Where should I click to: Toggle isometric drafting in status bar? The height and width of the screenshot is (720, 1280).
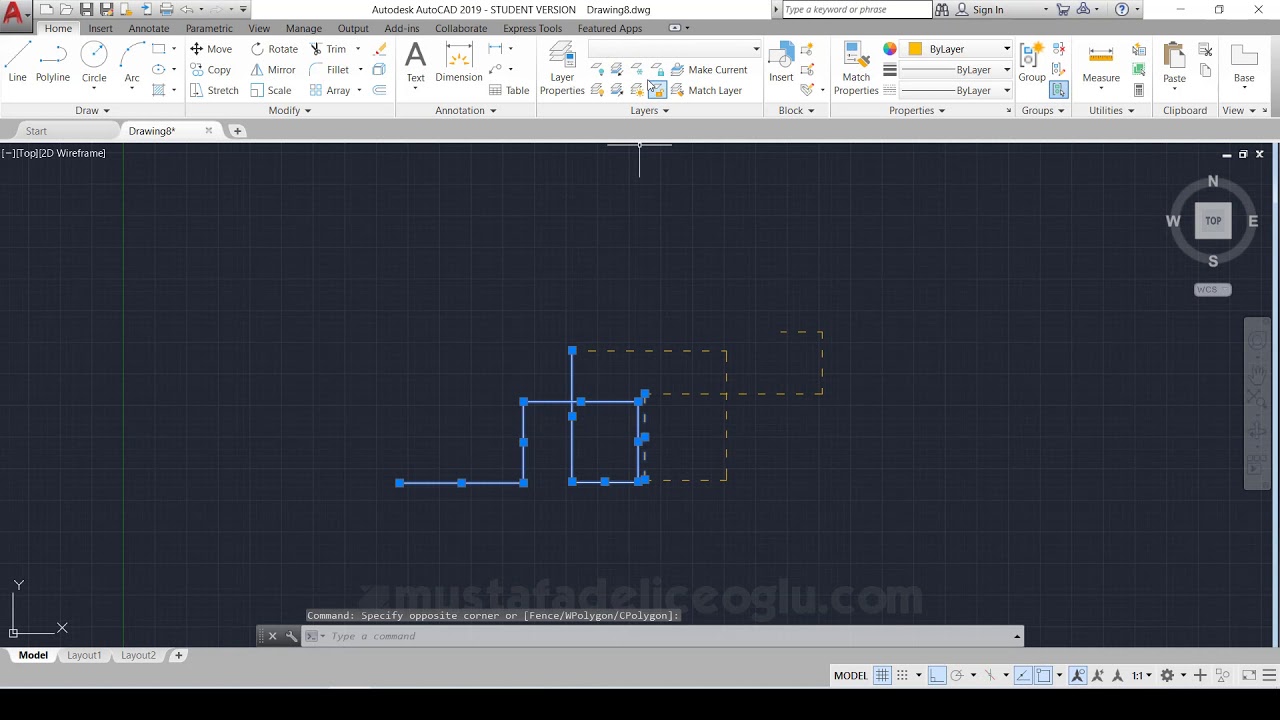pos(991,676)
